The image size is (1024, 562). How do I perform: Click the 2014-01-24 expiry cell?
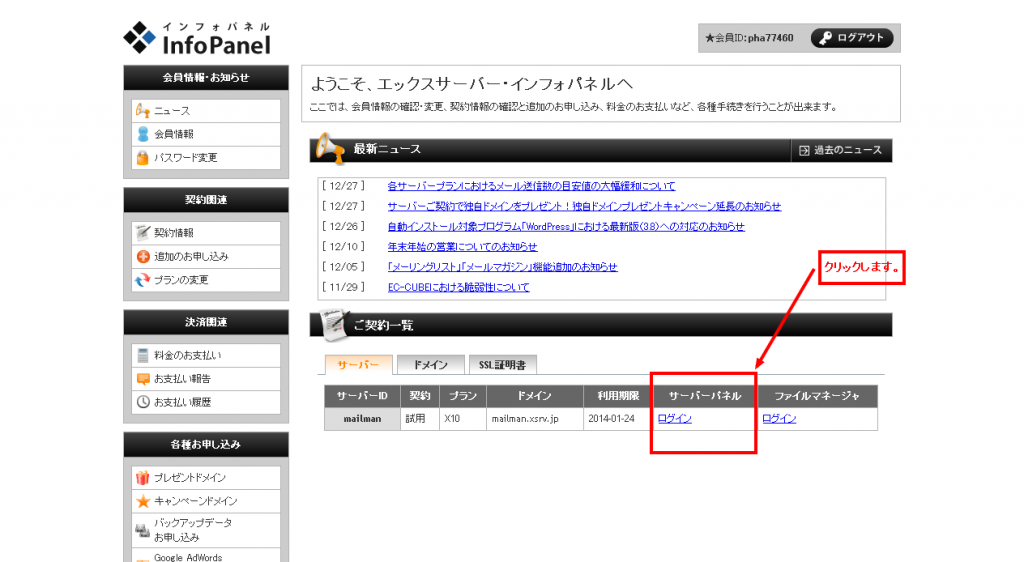pos(618,419)
